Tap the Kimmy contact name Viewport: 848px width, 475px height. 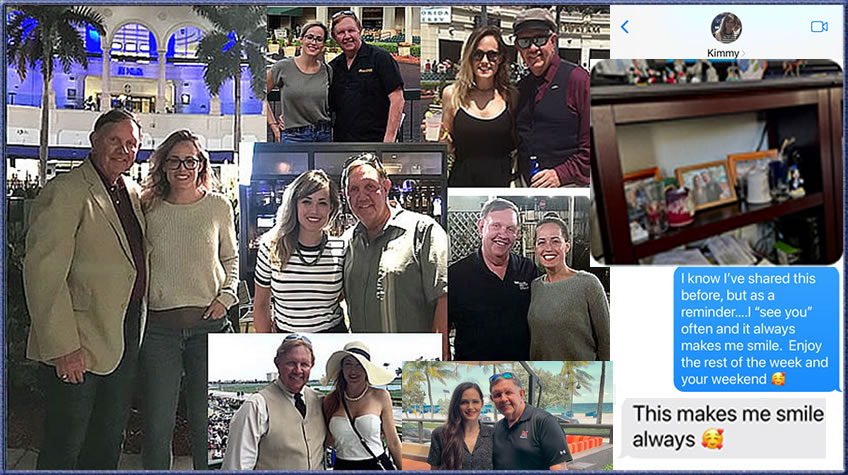point(723,53)
